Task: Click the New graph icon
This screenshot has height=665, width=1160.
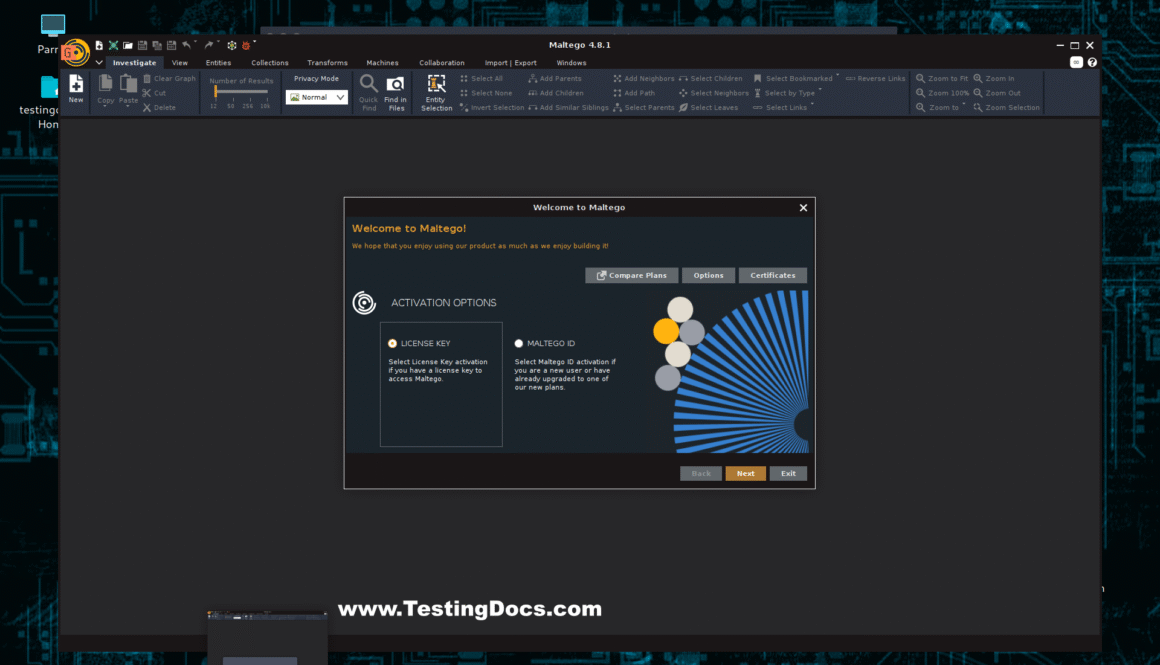Action: tap(76, 88)
